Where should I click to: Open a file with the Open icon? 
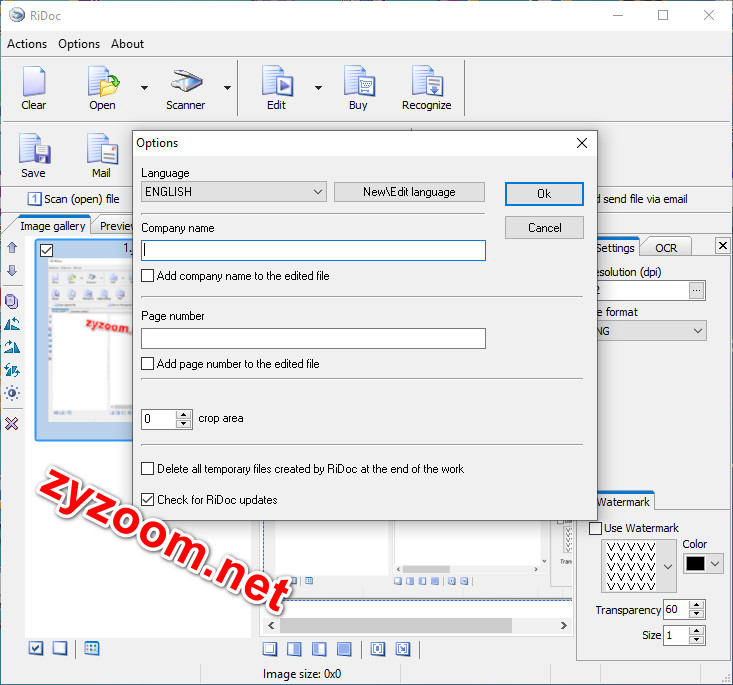point(103,87)
